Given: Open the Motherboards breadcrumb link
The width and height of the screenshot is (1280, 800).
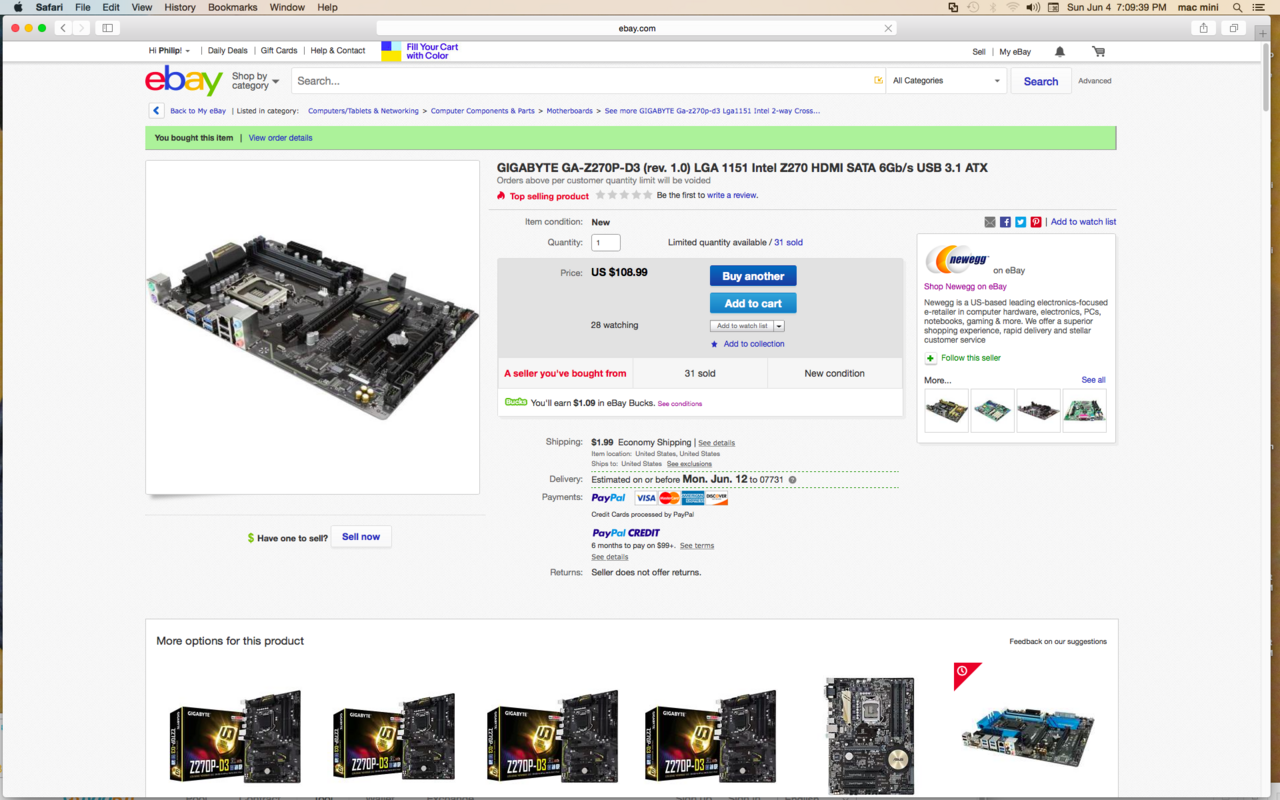Looking at the screenshot, I should pos(569,111).
